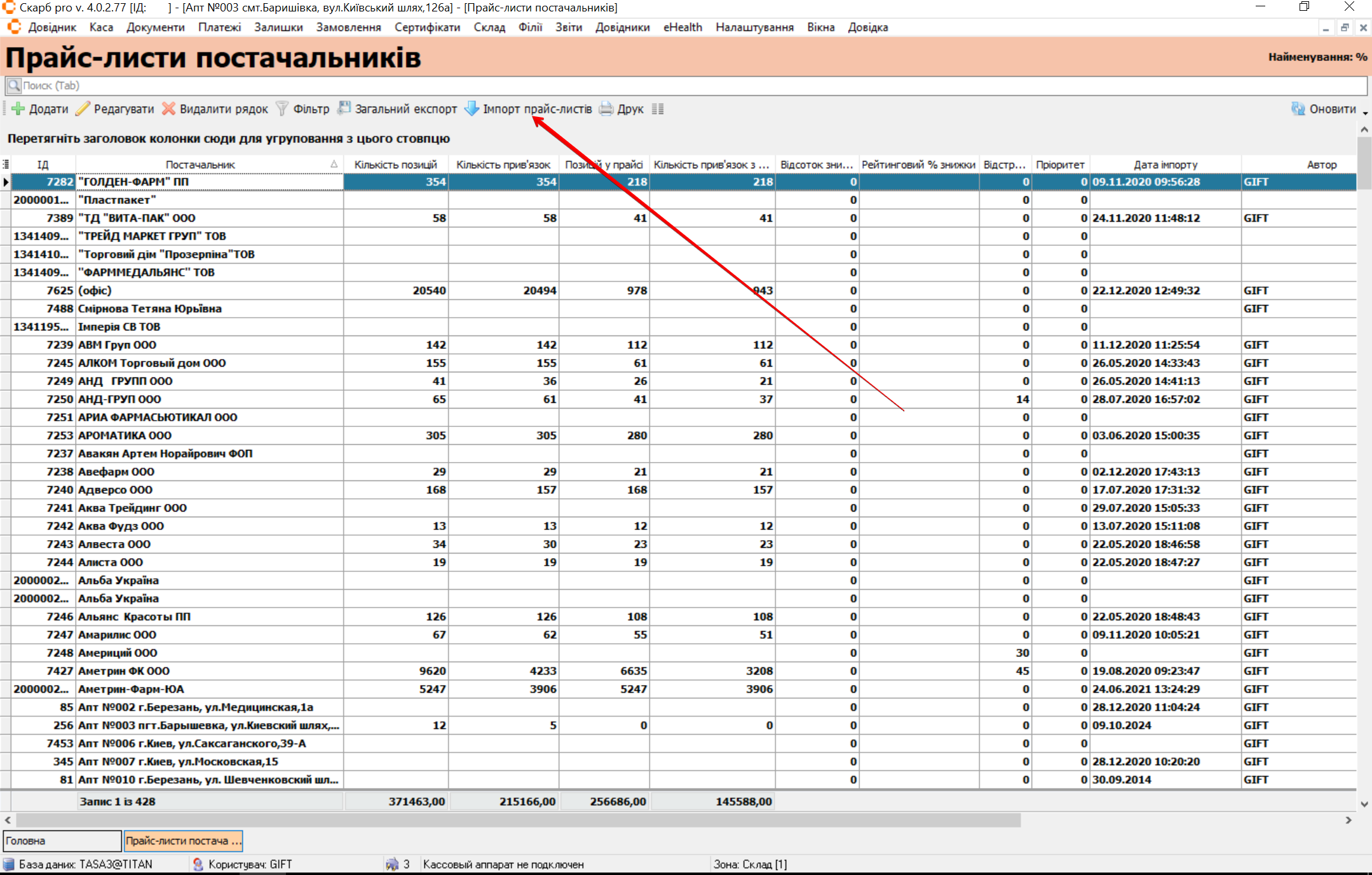Click the Дата імпорту column header
This screenshot has width=1372, height=875.
pos(1165,165)
